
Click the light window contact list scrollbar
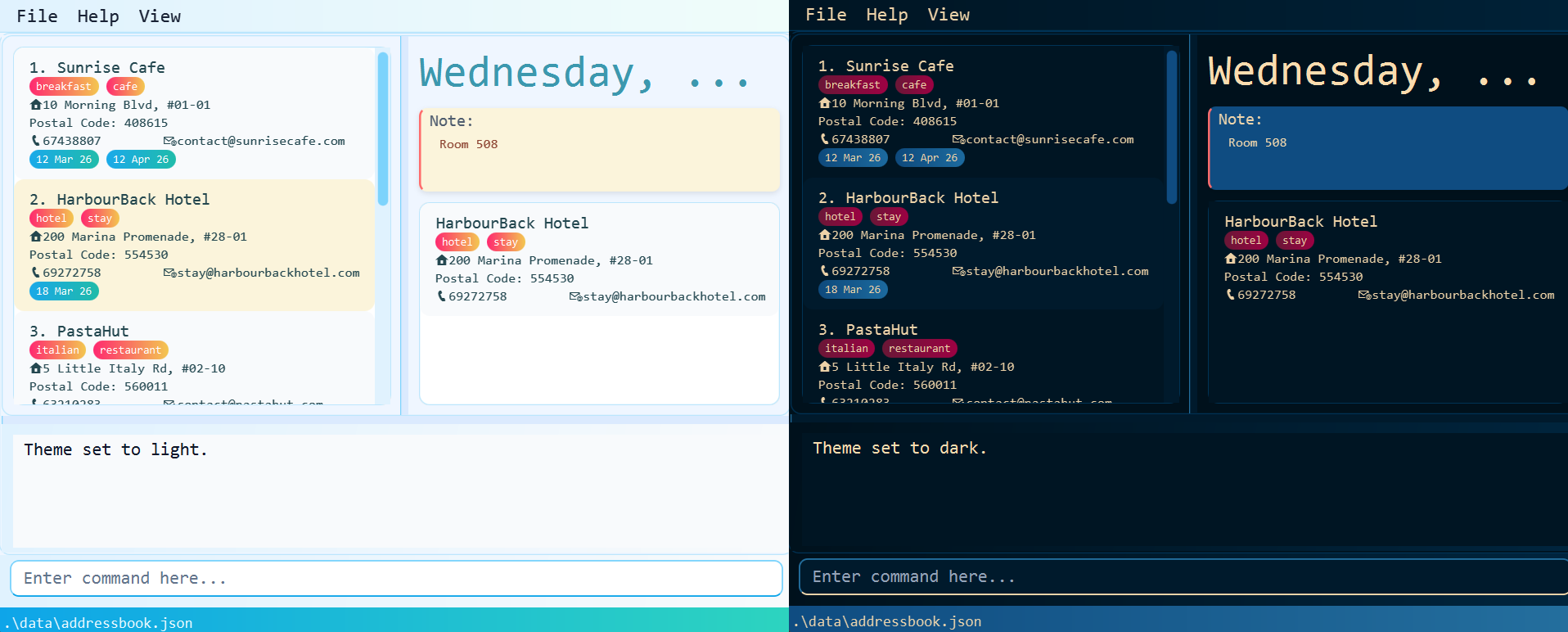click(x=382, y=128)
